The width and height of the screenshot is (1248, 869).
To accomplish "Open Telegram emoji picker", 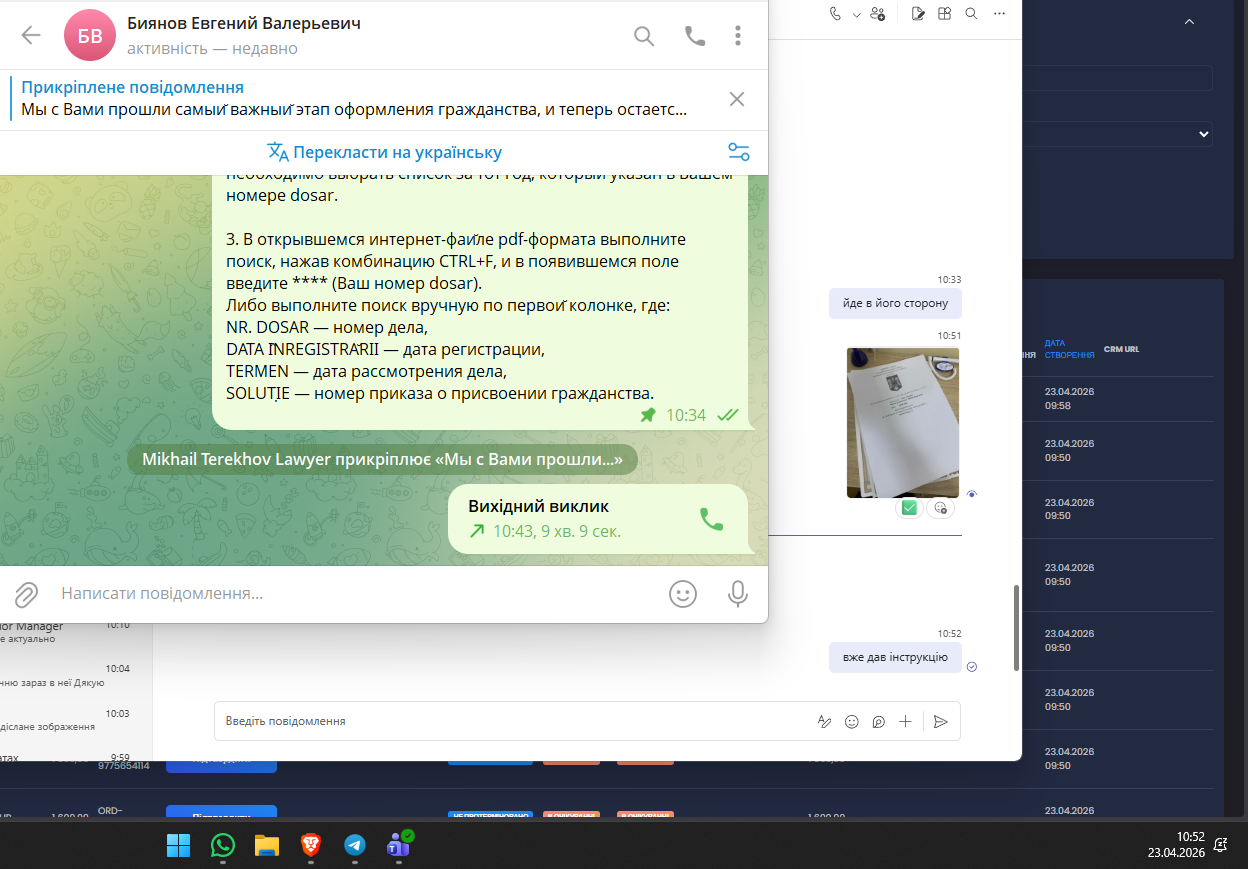I will (x=683, y=594).
